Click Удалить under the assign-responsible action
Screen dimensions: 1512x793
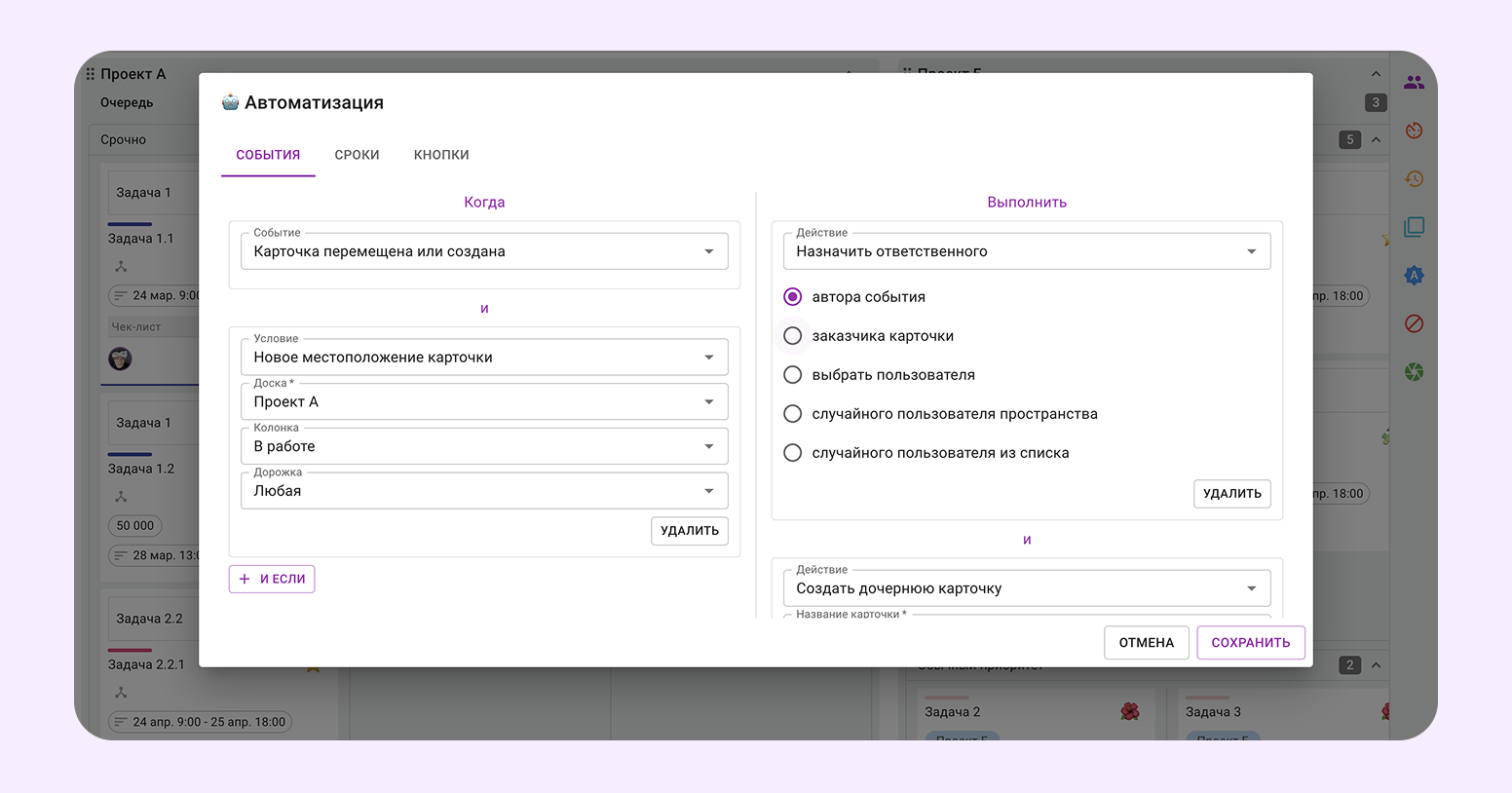coord(1231,494)
